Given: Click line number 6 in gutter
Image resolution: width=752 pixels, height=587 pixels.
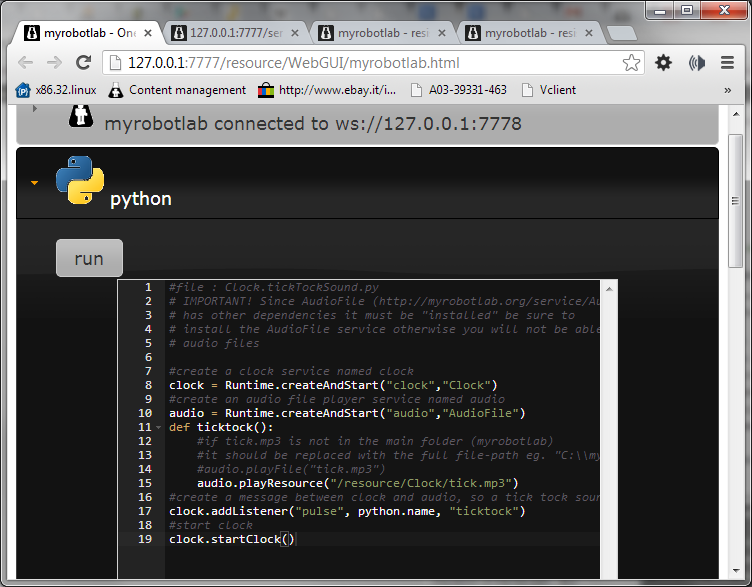Looking at the screenshot, I should tap(148, 357).
